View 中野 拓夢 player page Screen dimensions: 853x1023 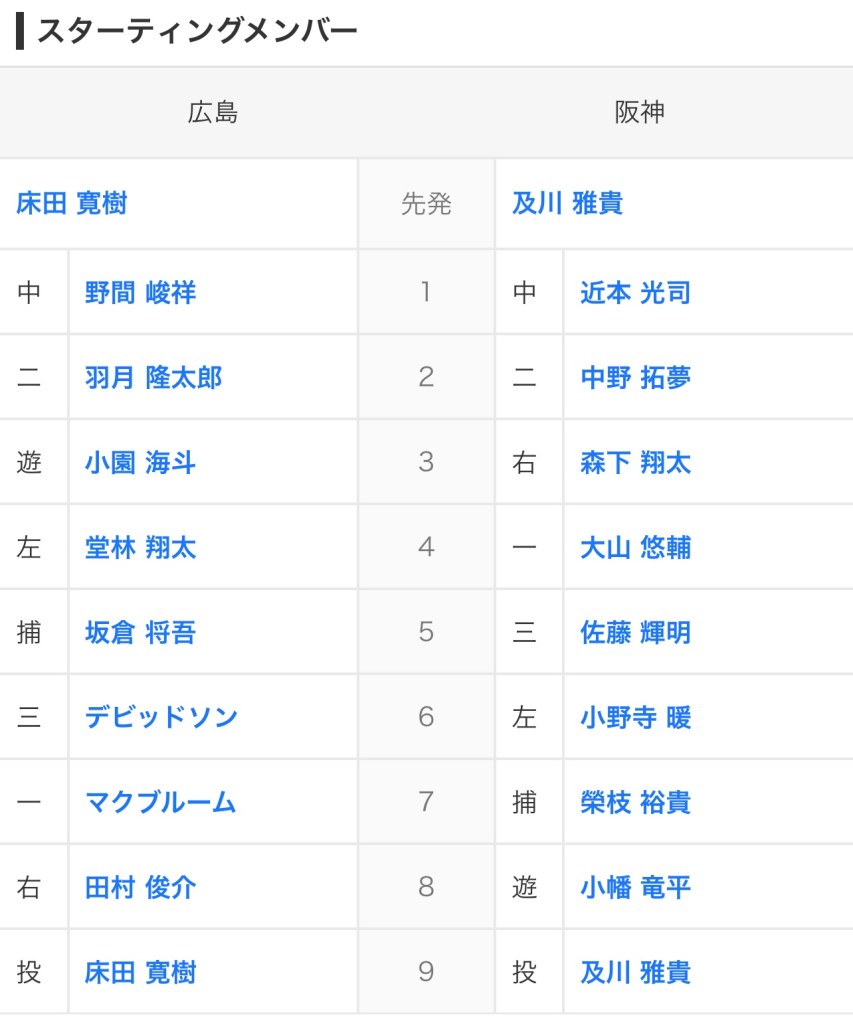pyautogui.click(x=635, y=378)
